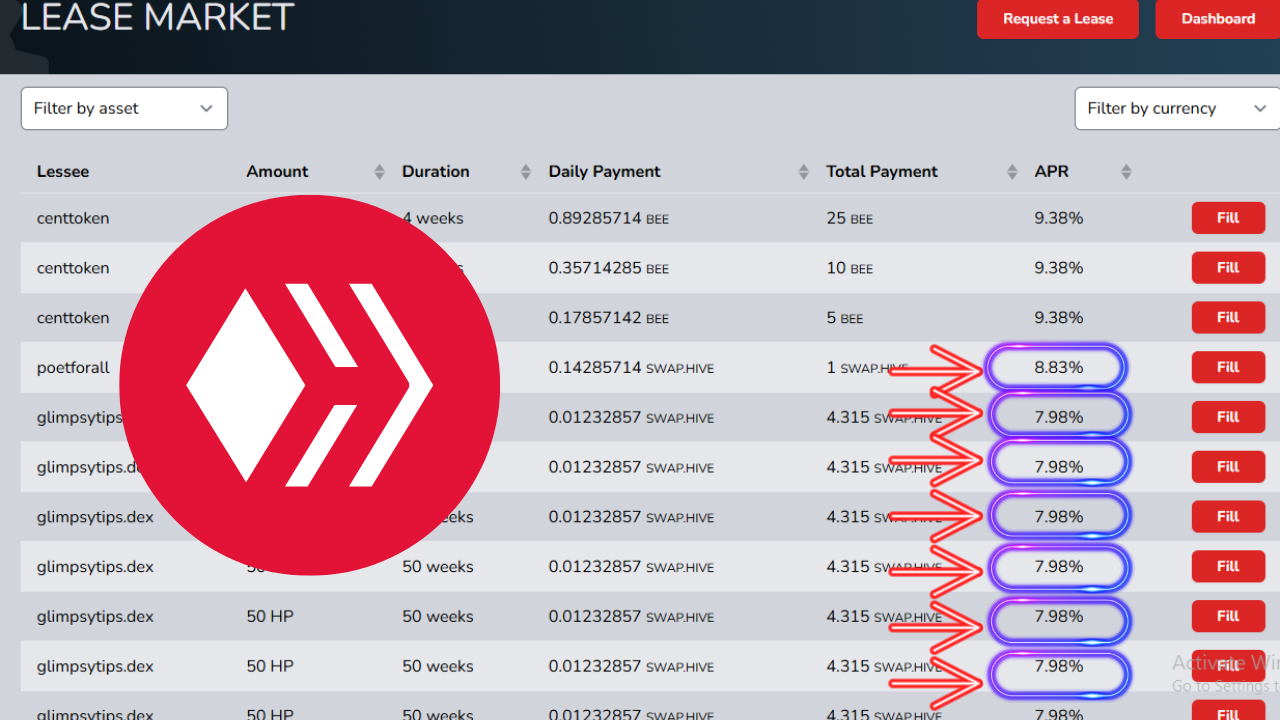Screen dimensions: 1280x720
Task: Select lessee centtoken in the 5 BEE row
Action: (73, 318)
